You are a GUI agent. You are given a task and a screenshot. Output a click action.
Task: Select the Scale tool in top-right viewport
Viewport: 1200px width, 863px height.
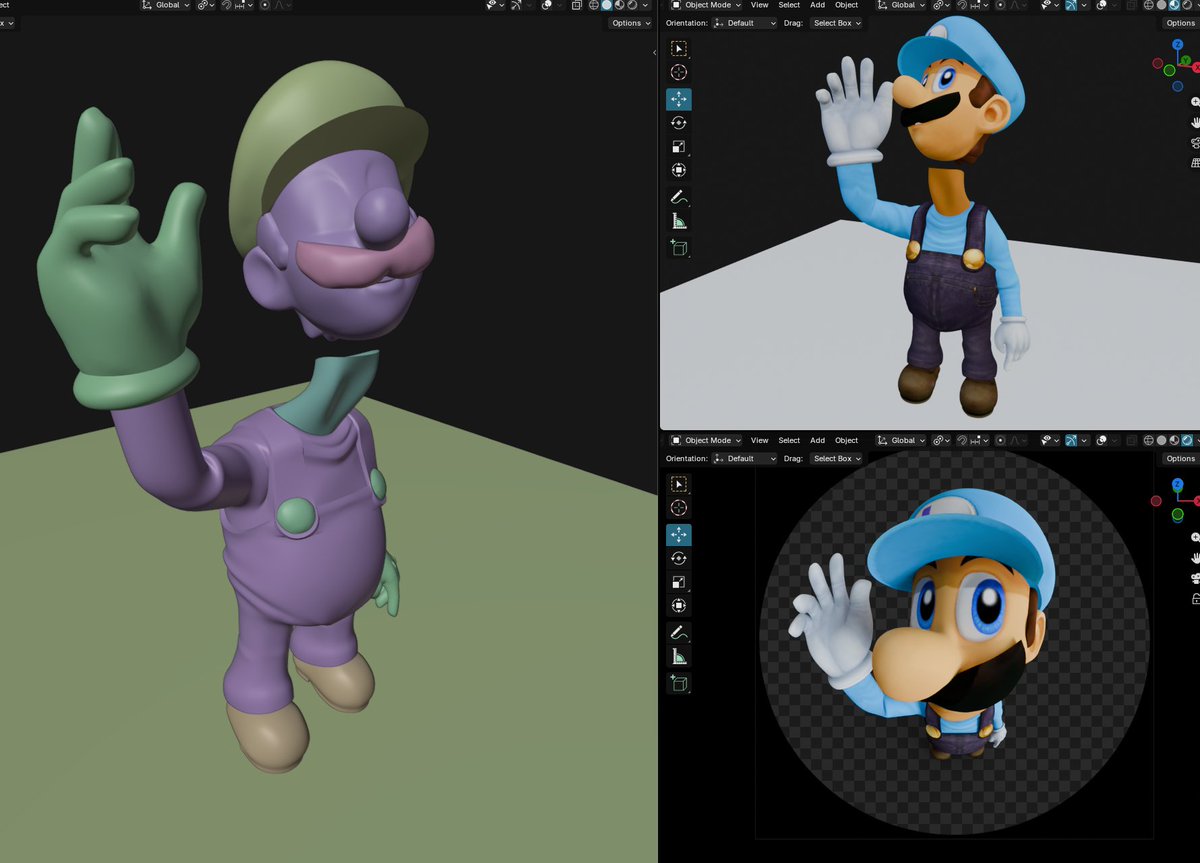(x=679, y=147)
